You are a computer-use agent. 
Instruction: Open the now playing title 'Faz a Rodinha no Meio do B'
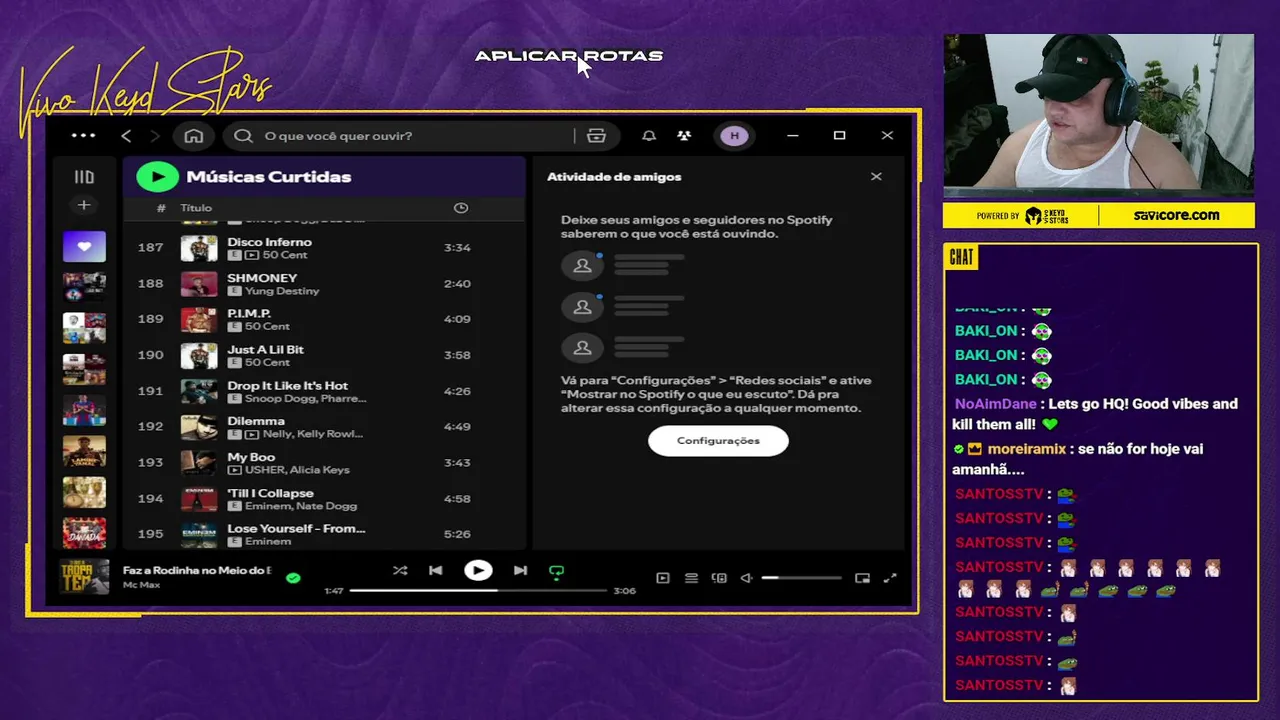click(x=197, y=570)
